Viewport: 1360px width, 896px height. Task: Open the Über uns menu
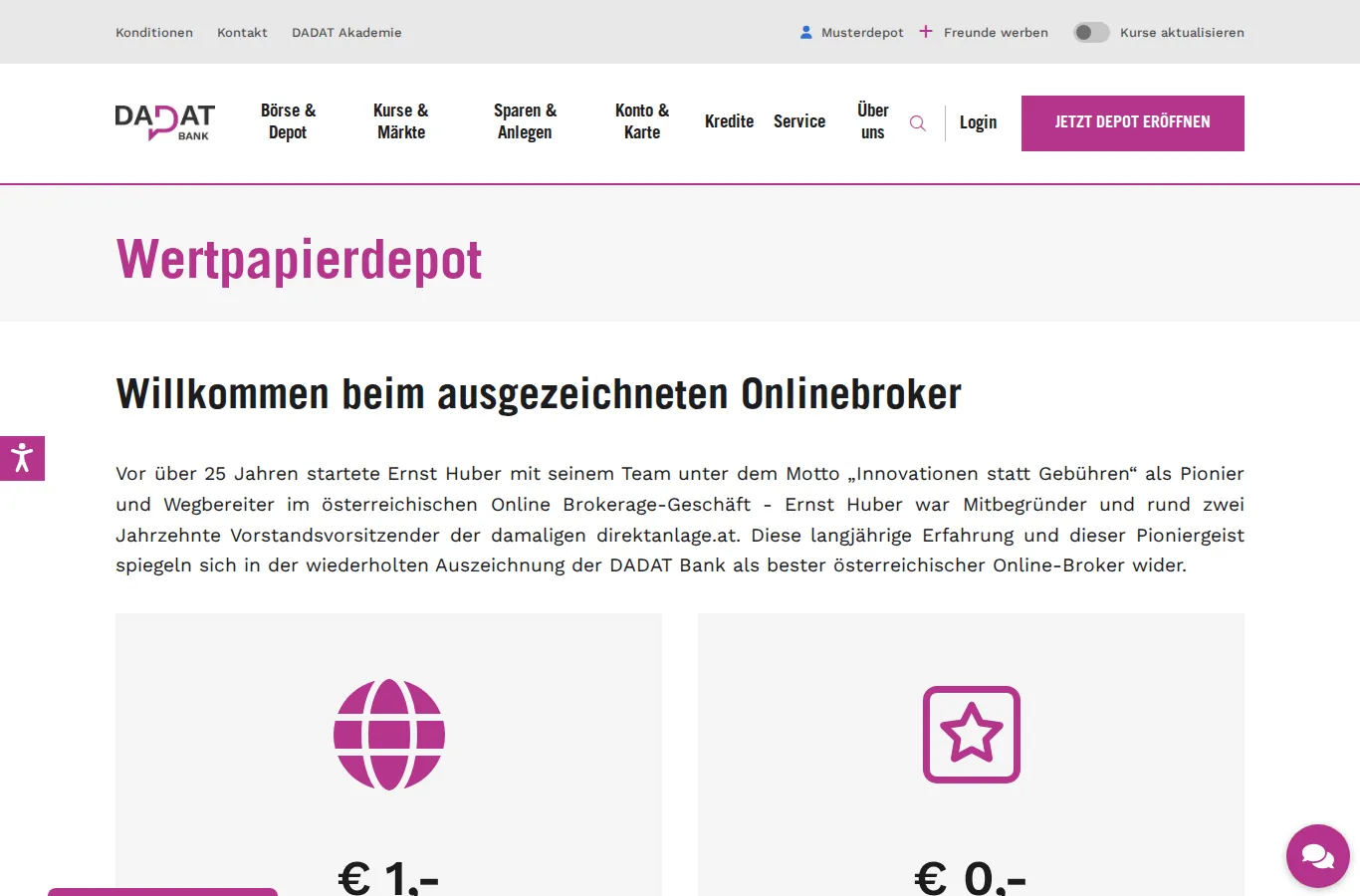tap(873, 121)
